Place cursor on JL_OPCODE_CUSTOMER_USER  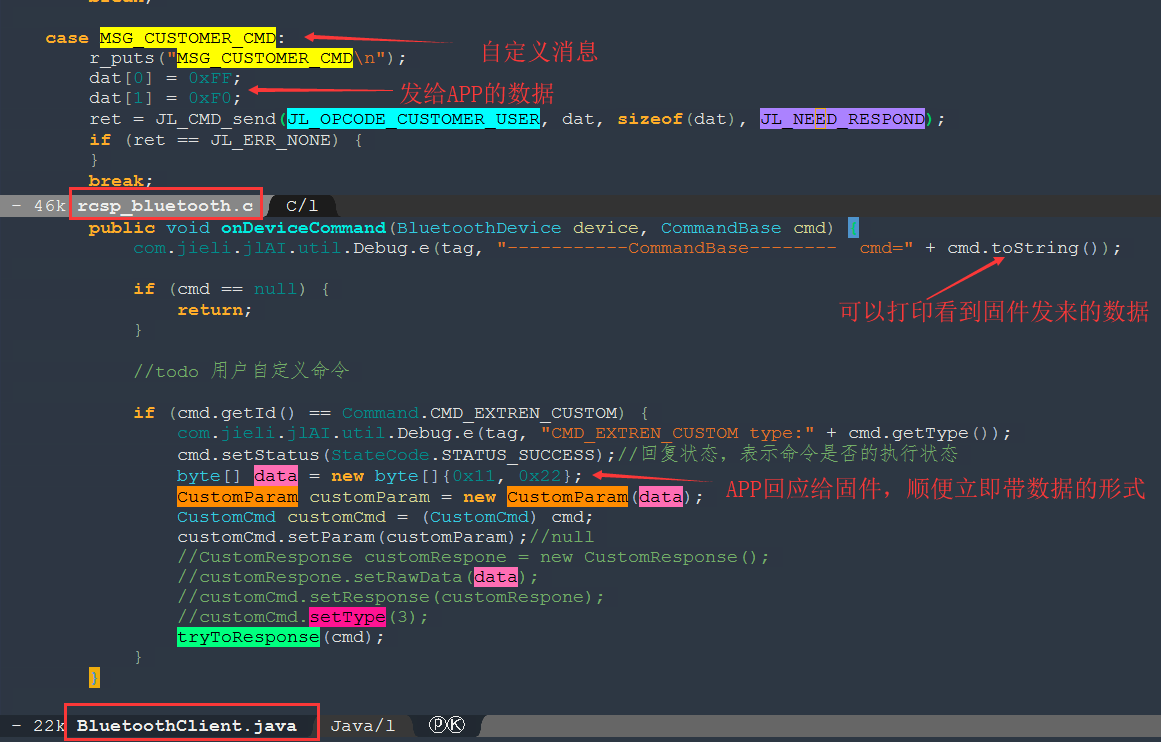[413, 118]
